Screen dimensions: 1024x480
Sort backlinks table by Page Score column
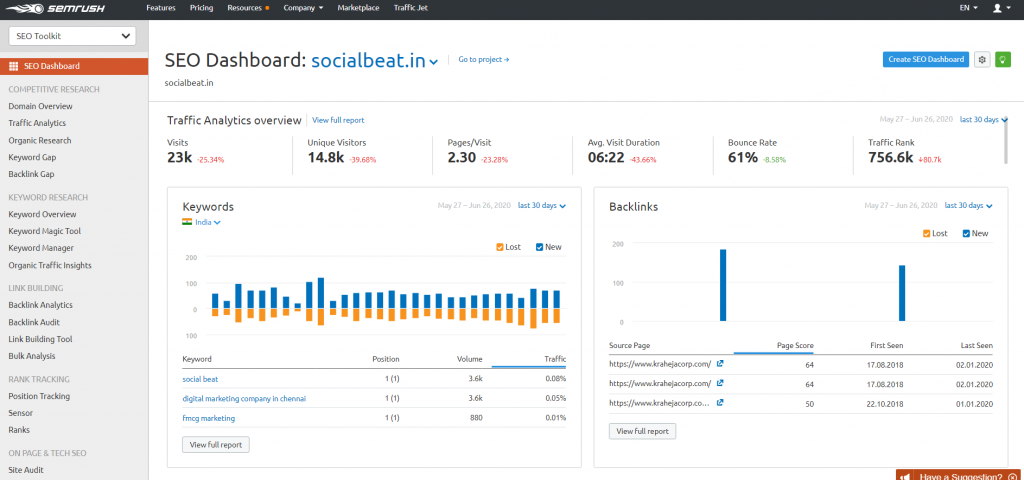coord(795,345)
